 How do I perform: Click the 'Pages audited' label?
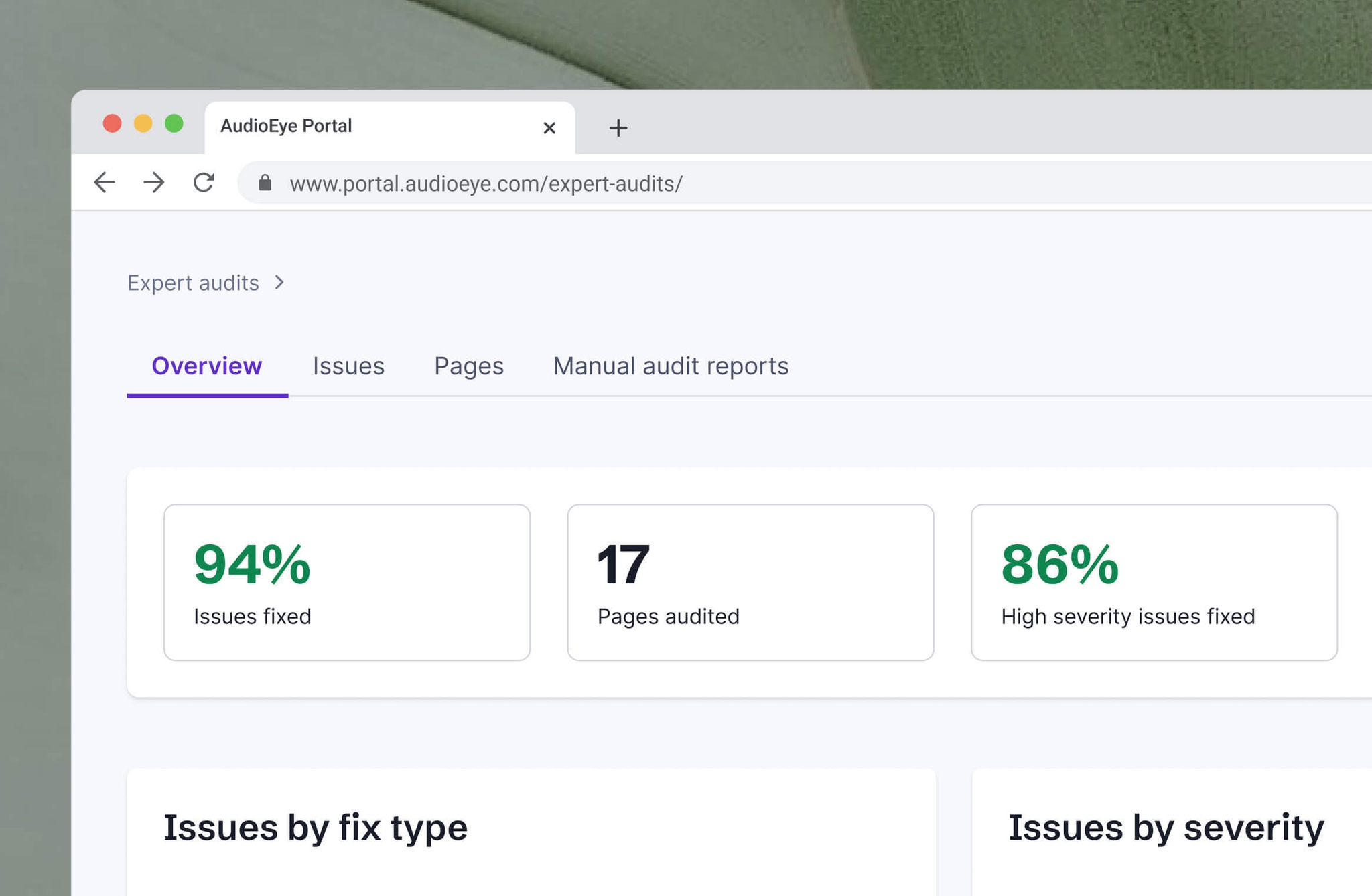[x=669, y=617]
